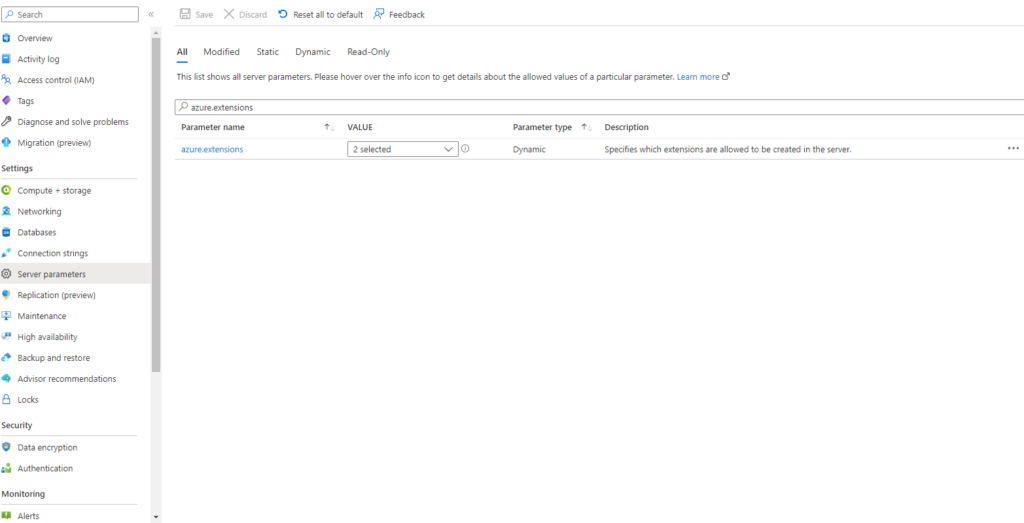This screenshot has width=1024, height=523.
Task: Click the purple Tags icon
Action: pyautogui.click(x=7, y=101)
